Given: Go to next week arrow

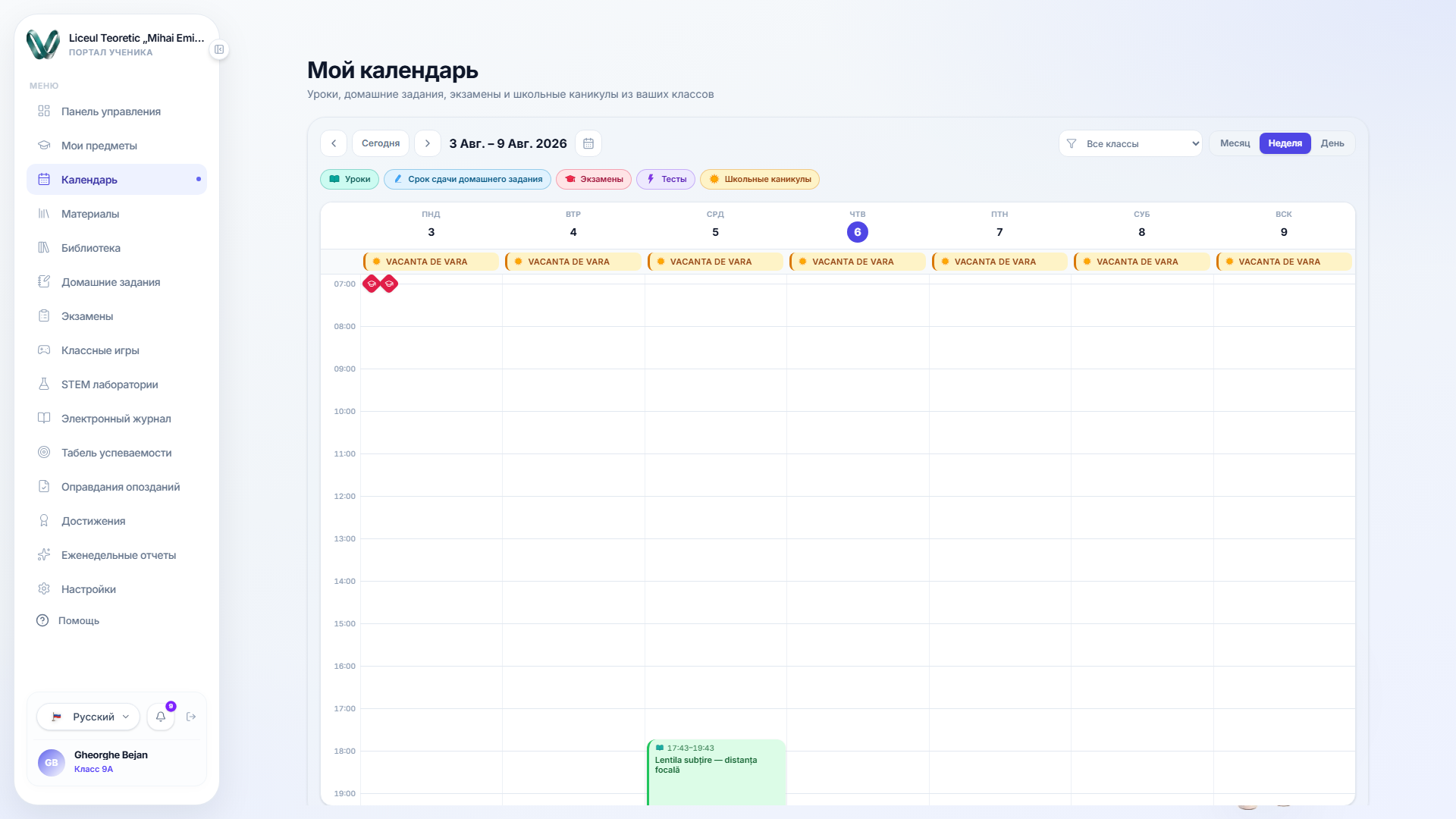Looking at the screenshot, I should pyautogui.click(x=428, y=143).
